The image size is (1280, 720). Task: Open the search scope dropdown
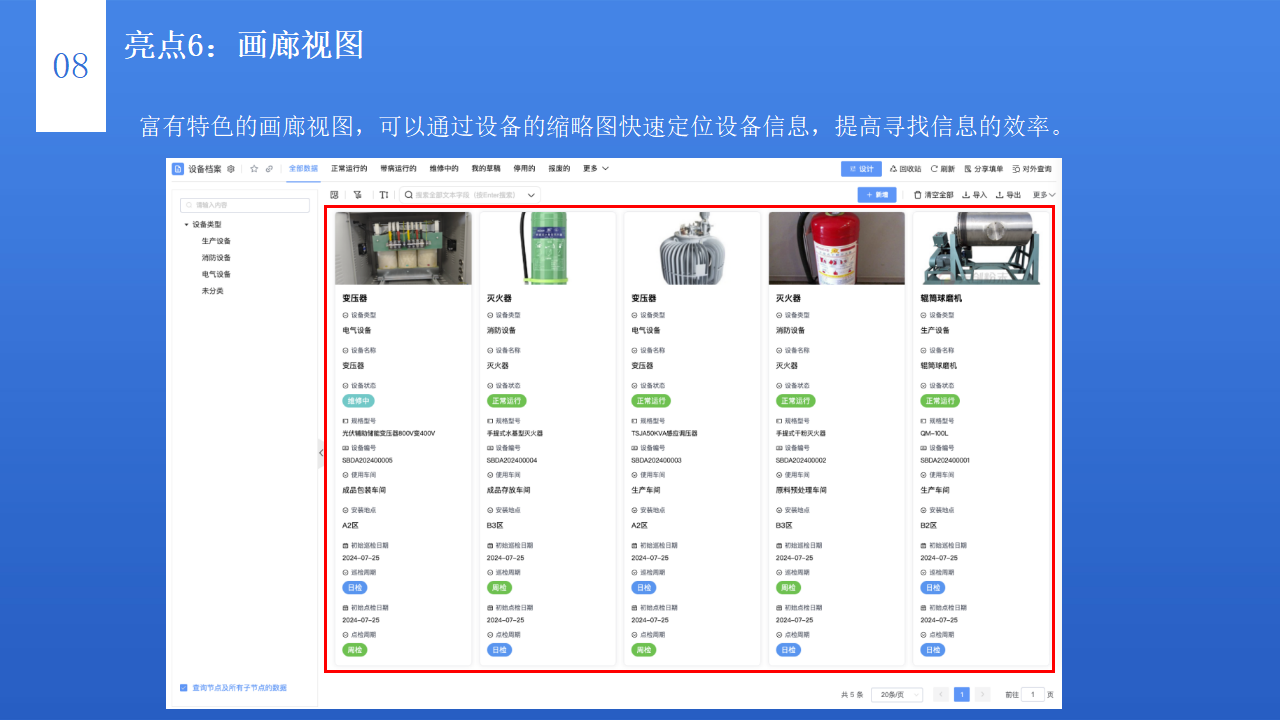point(530,195)
